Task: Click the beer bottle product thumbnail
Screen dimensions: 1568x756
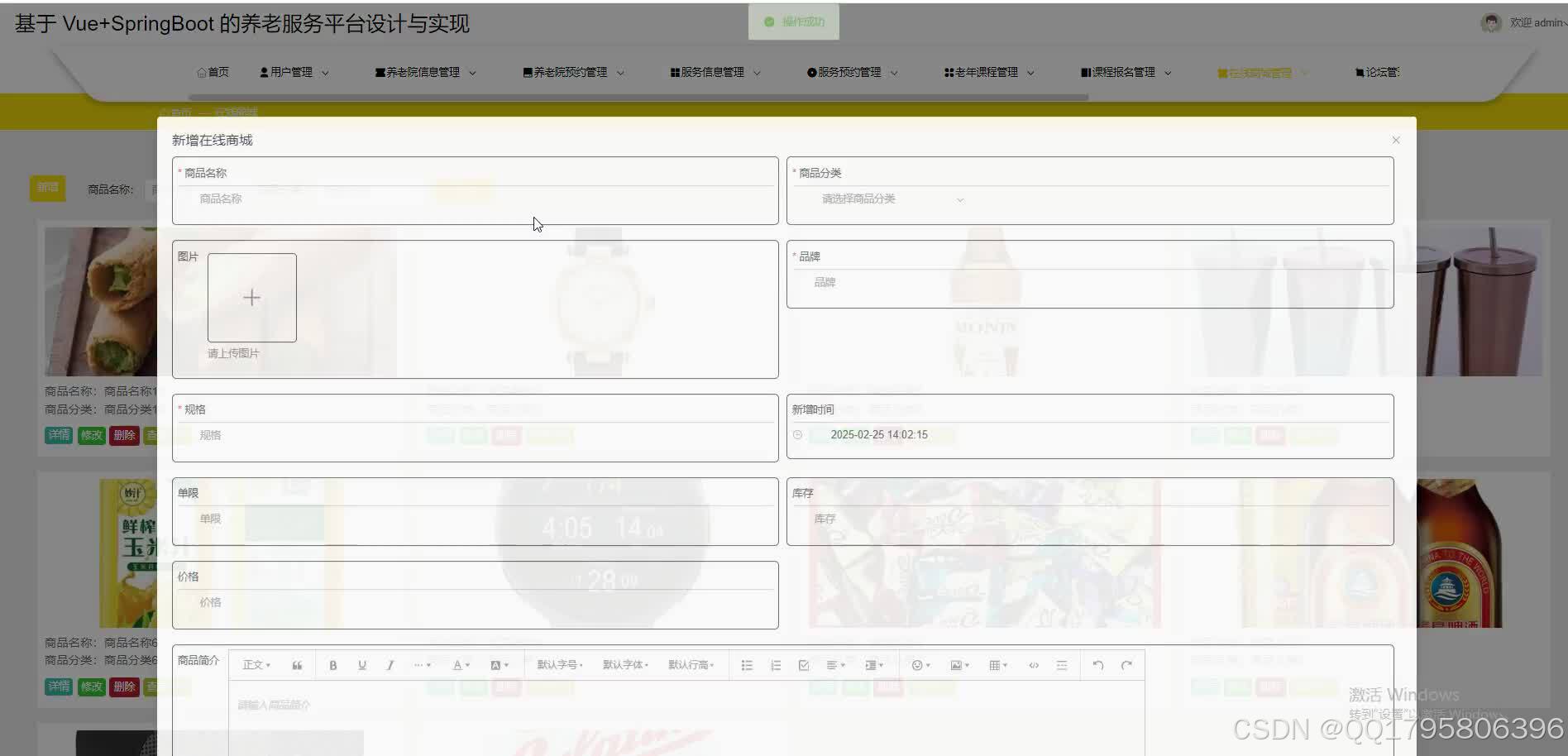Action: click(1459, 553)
